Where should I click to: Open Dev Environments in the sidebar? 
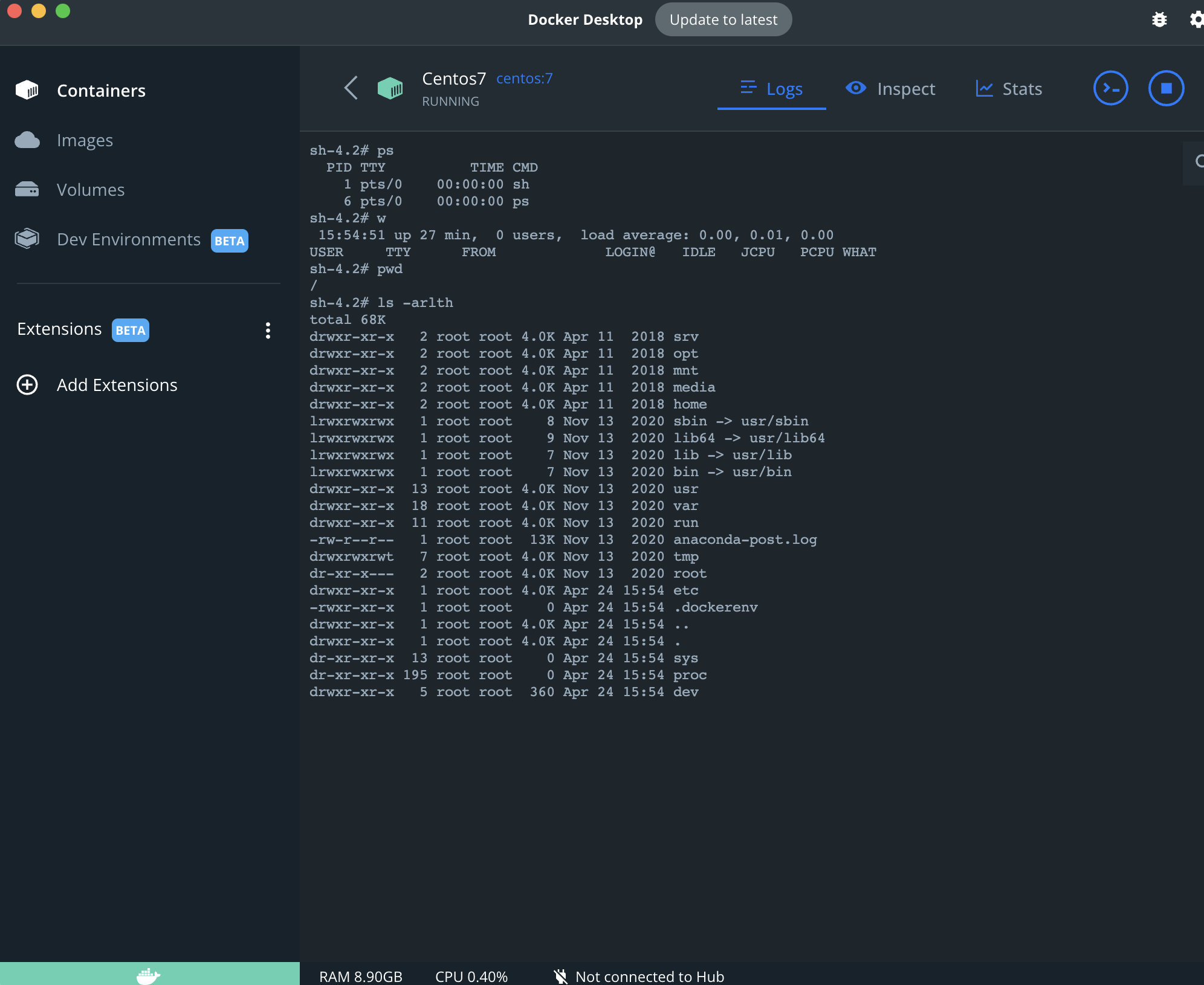pos(128,239)
